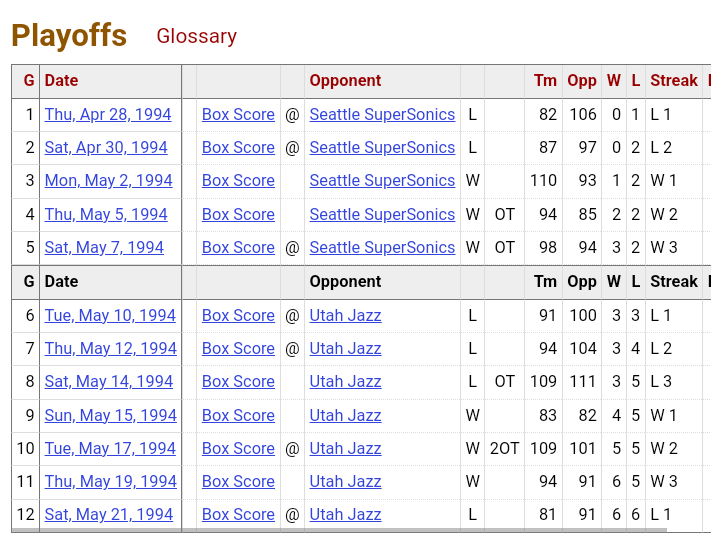Sort by the Date column header

[x=61, y=81]
